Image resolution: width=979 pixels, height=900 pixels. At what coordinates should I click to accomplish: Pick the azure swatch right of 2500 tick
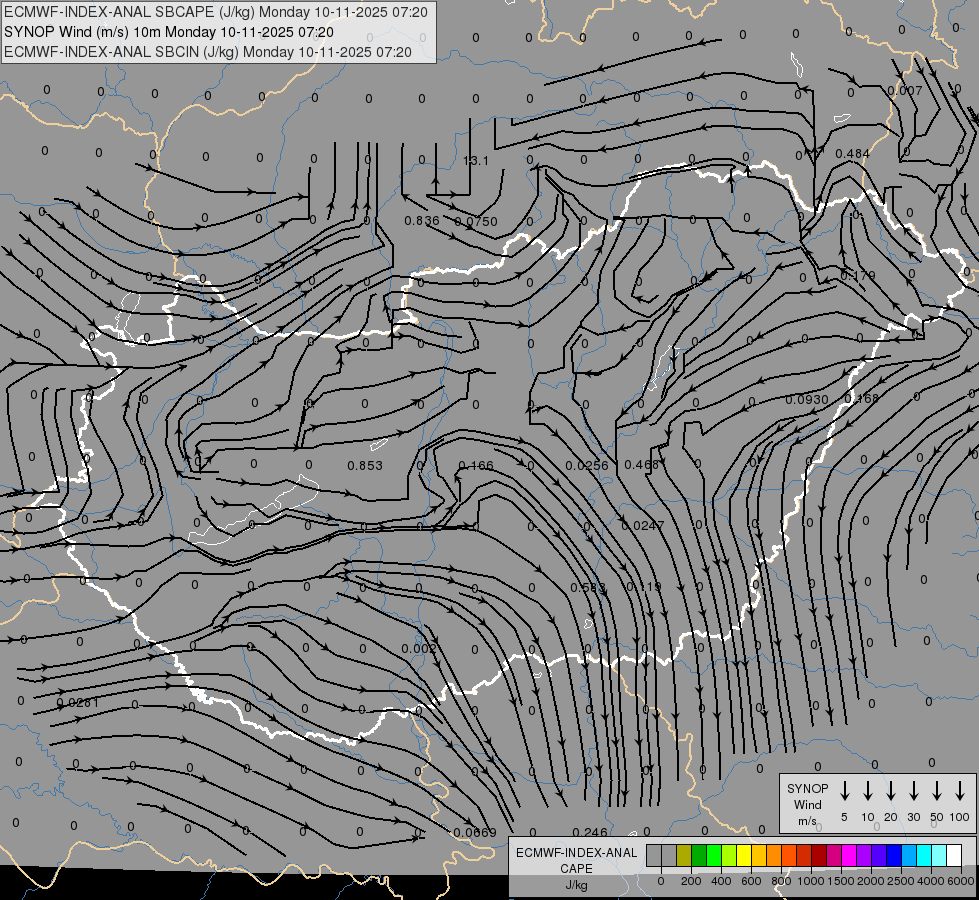[908, 855]
